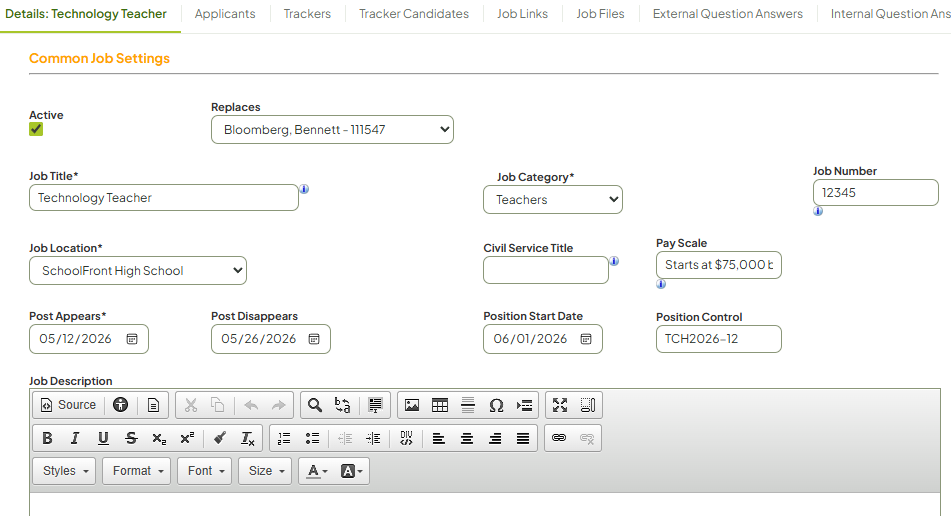This screenshot has width=951, height=516.
Task: Open the Size dropdown
Action: [266, 471]
